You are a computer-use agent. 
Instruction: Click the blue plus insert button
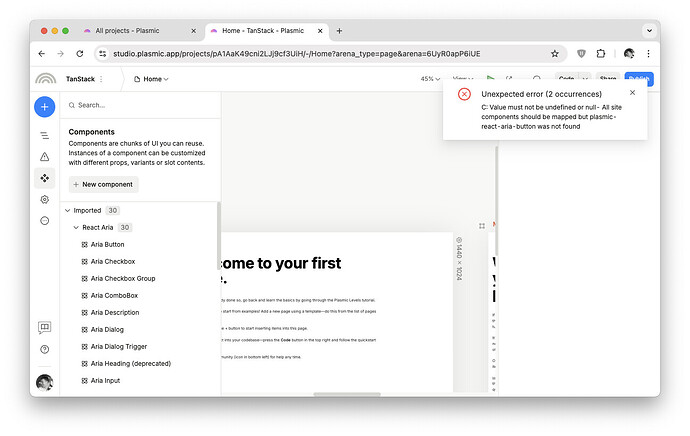[44, 106]
